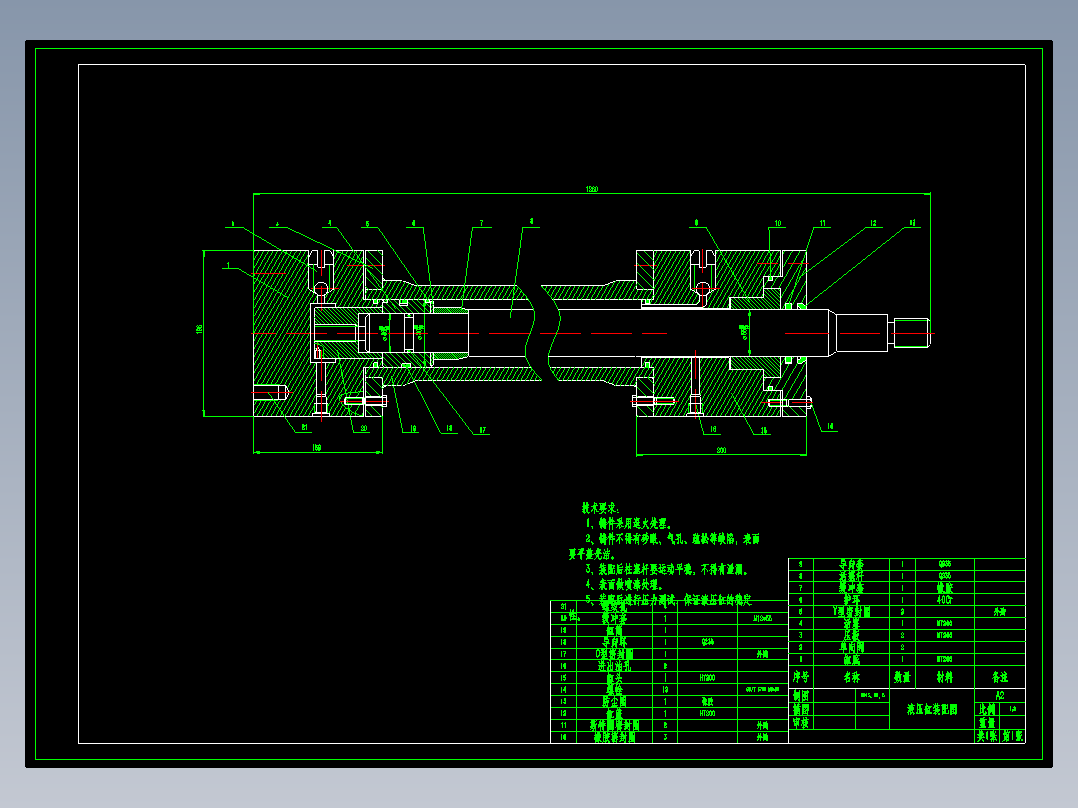Viewport: 1078px width, 808px height.
Task: Click the 审核 label in title block
Action: (x=801, y=723)
